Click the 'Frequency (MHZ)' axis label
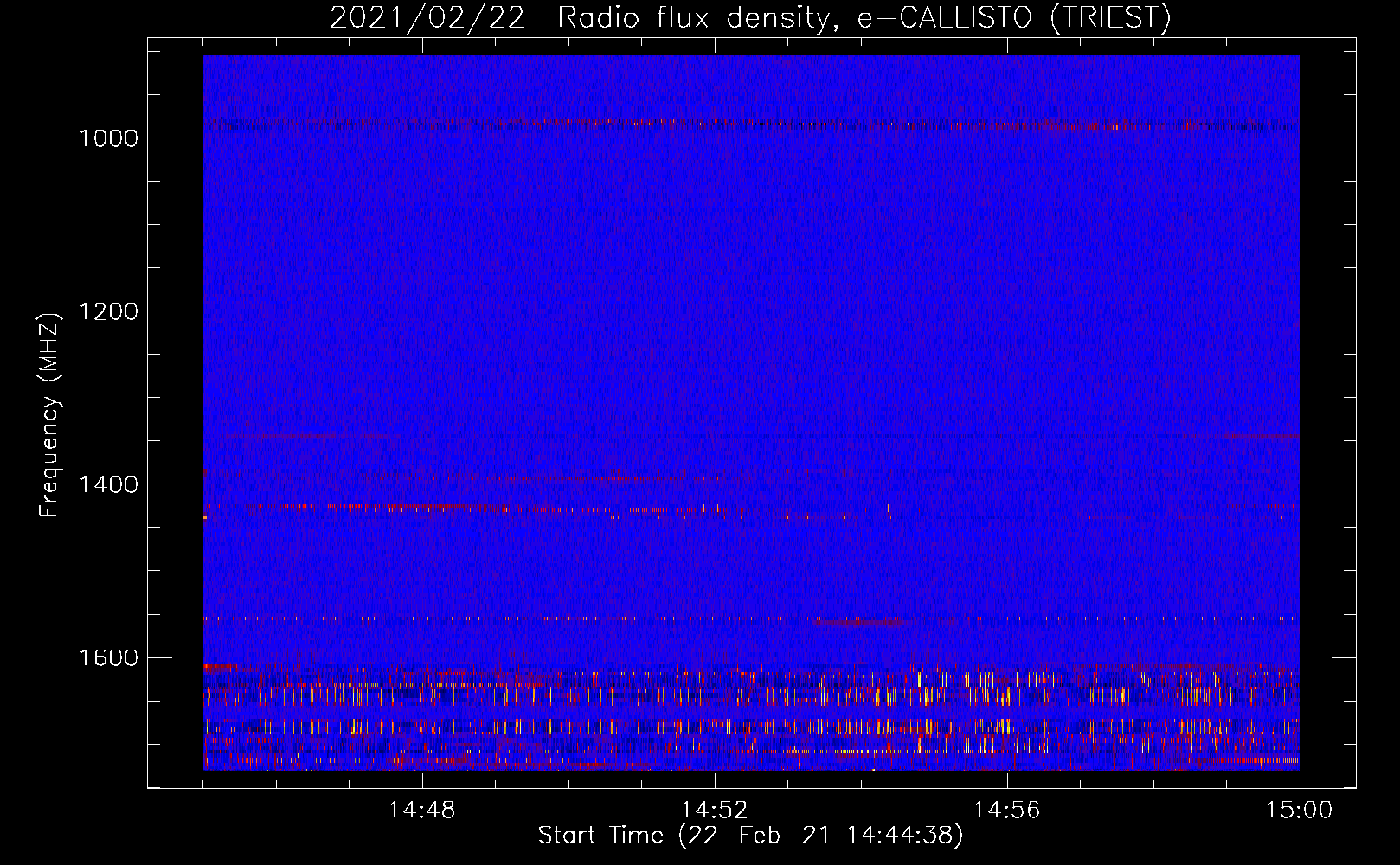The height and width of the screenshot is (865, 1400). [x=49, y=414]
